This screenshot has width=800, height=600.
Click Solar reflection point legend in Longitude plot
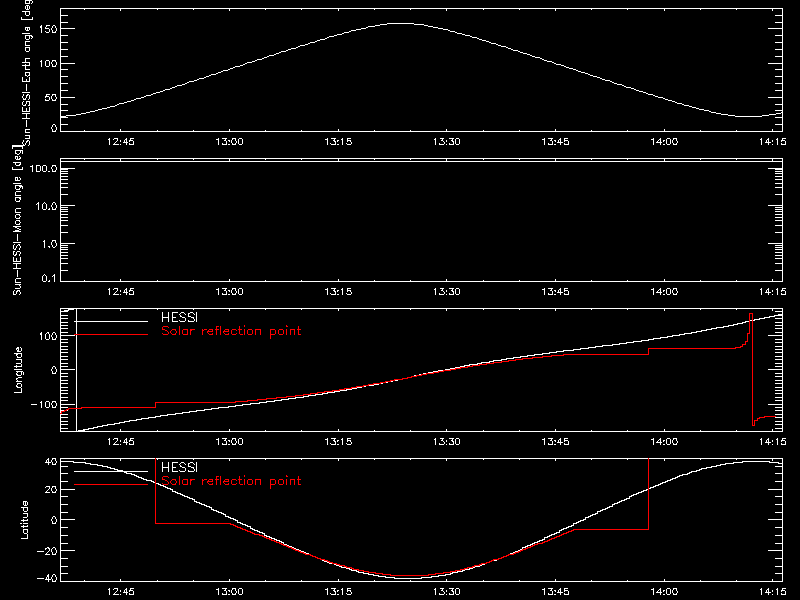tap(231, 331)
